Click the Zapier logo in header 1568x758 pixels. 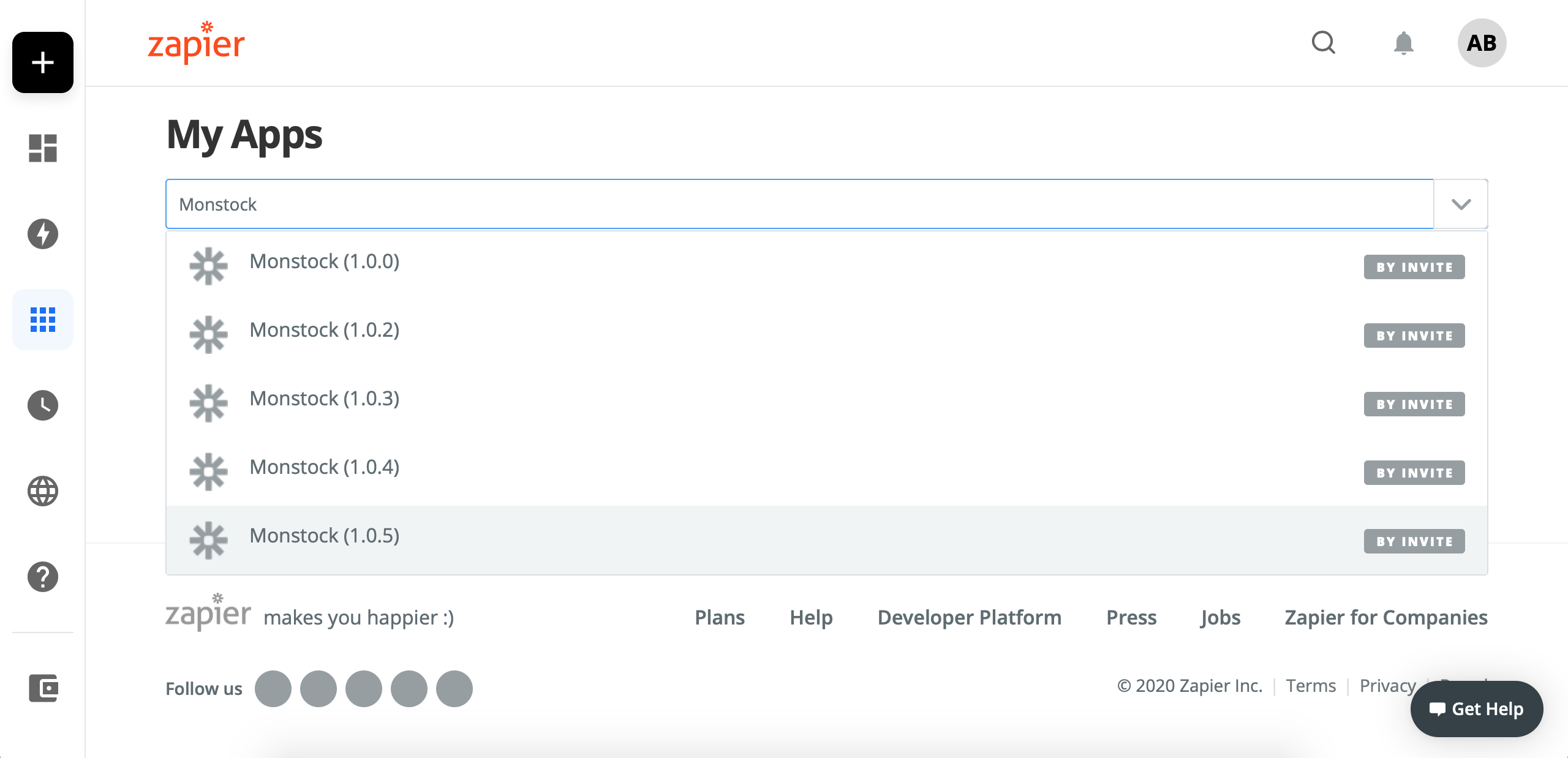point(196,42)
